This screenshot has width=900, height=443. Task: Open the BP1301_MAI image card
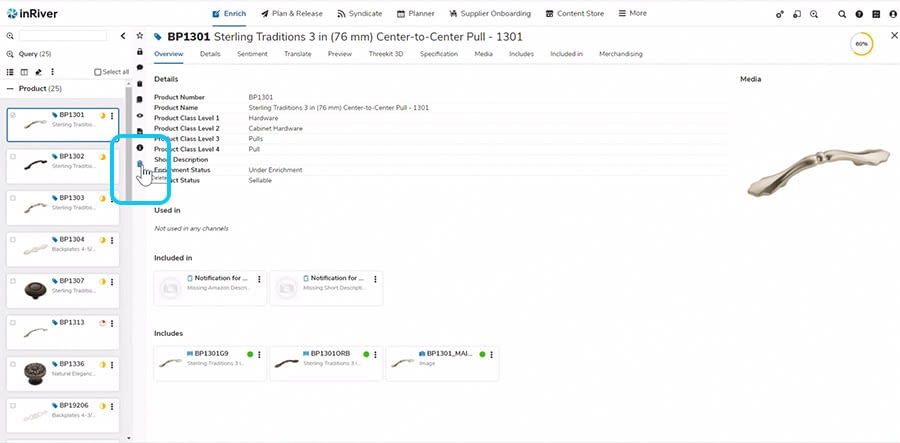(442, 363)
